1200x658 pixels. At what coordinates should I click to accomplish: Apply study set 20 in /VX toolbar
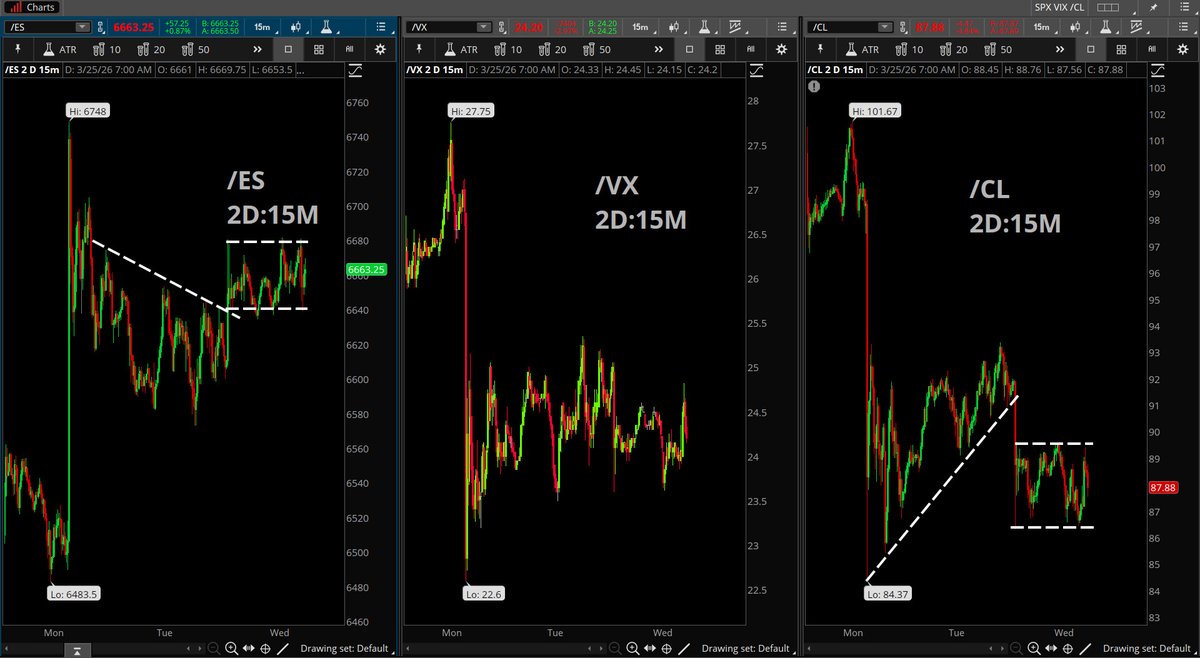click(x=552, y=49)
